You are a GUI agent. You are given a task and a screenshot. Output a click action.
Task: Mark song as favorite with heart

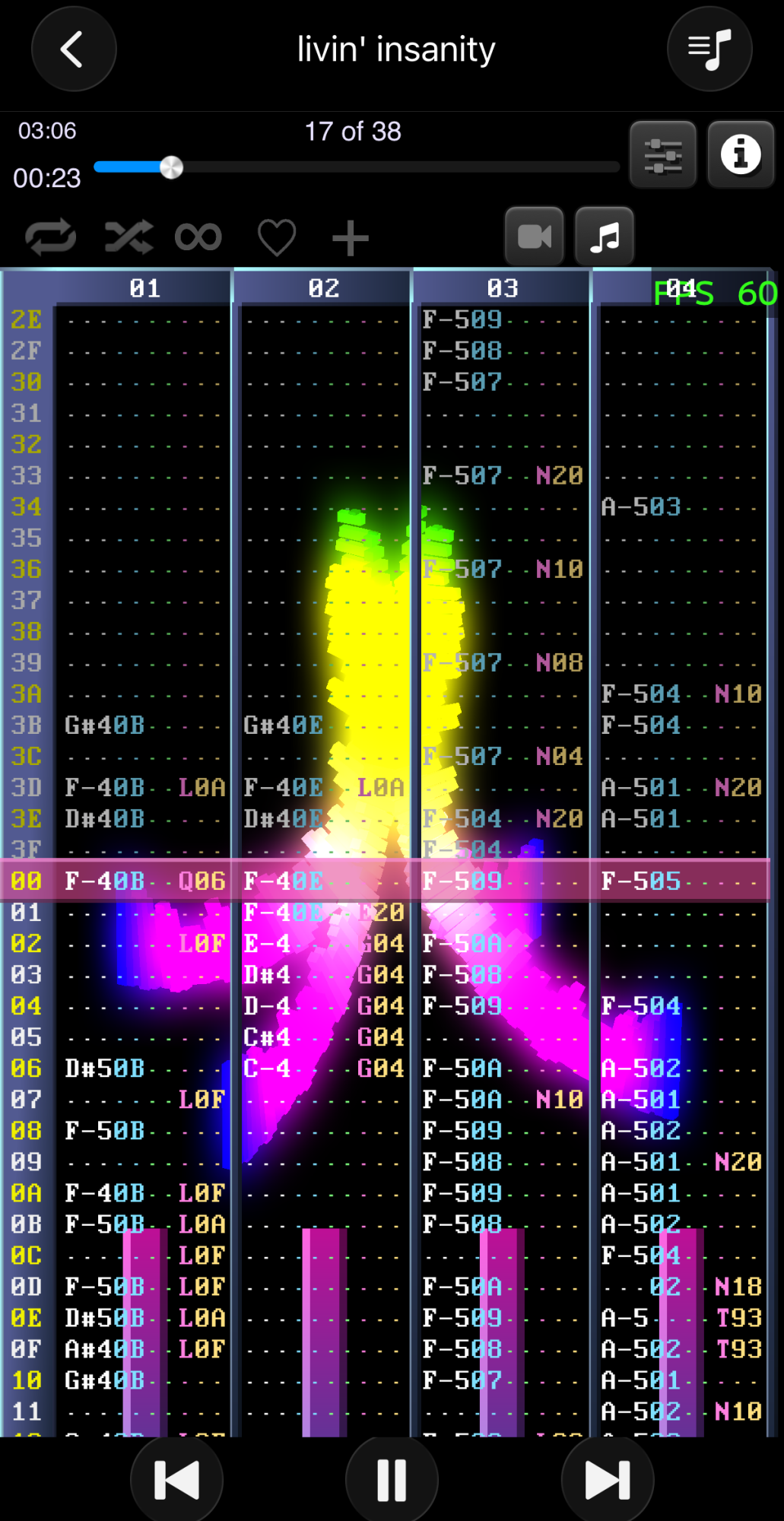277,237
